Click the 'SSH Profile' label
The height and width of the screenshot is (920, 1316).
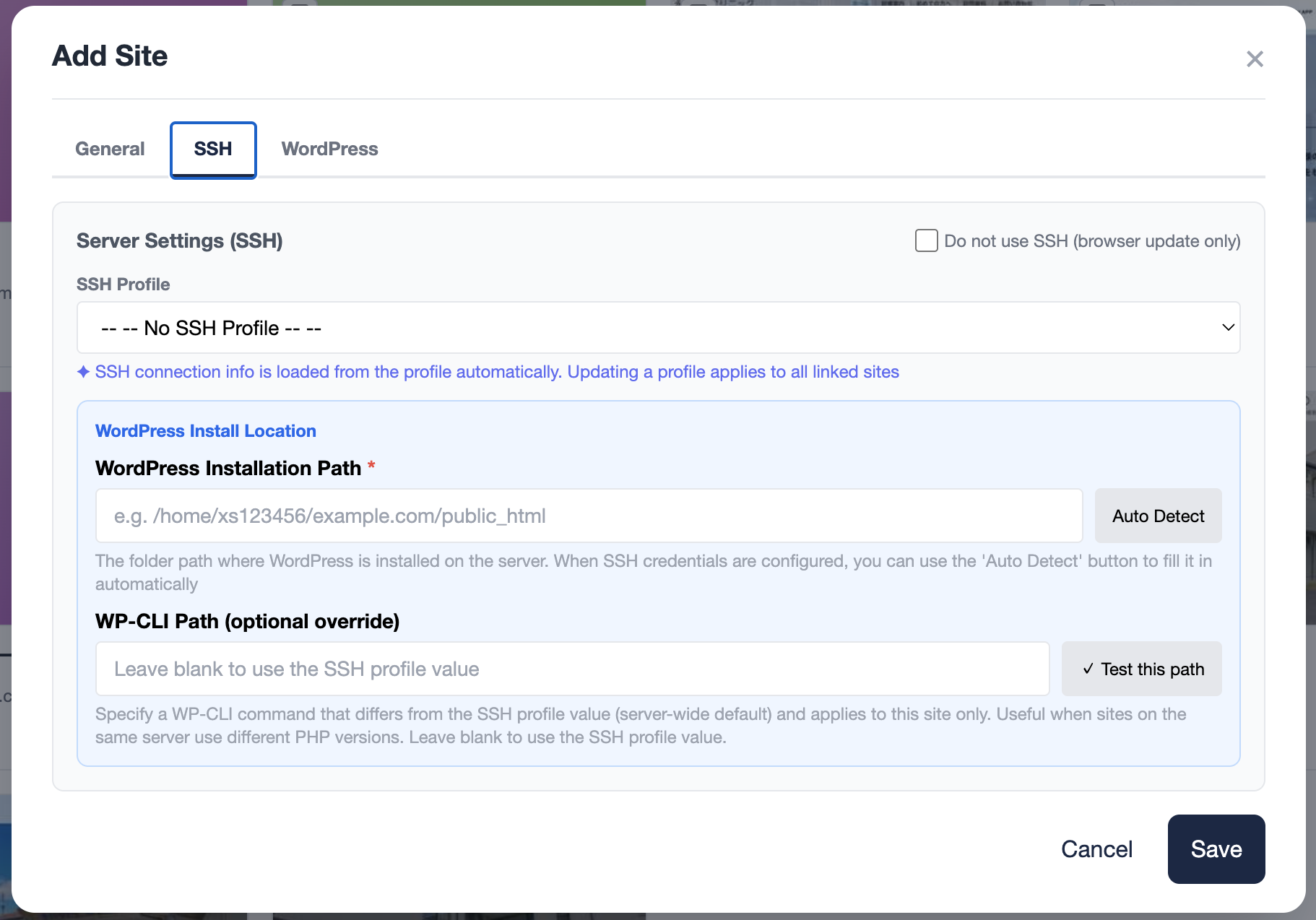click(x=124, y=285)
